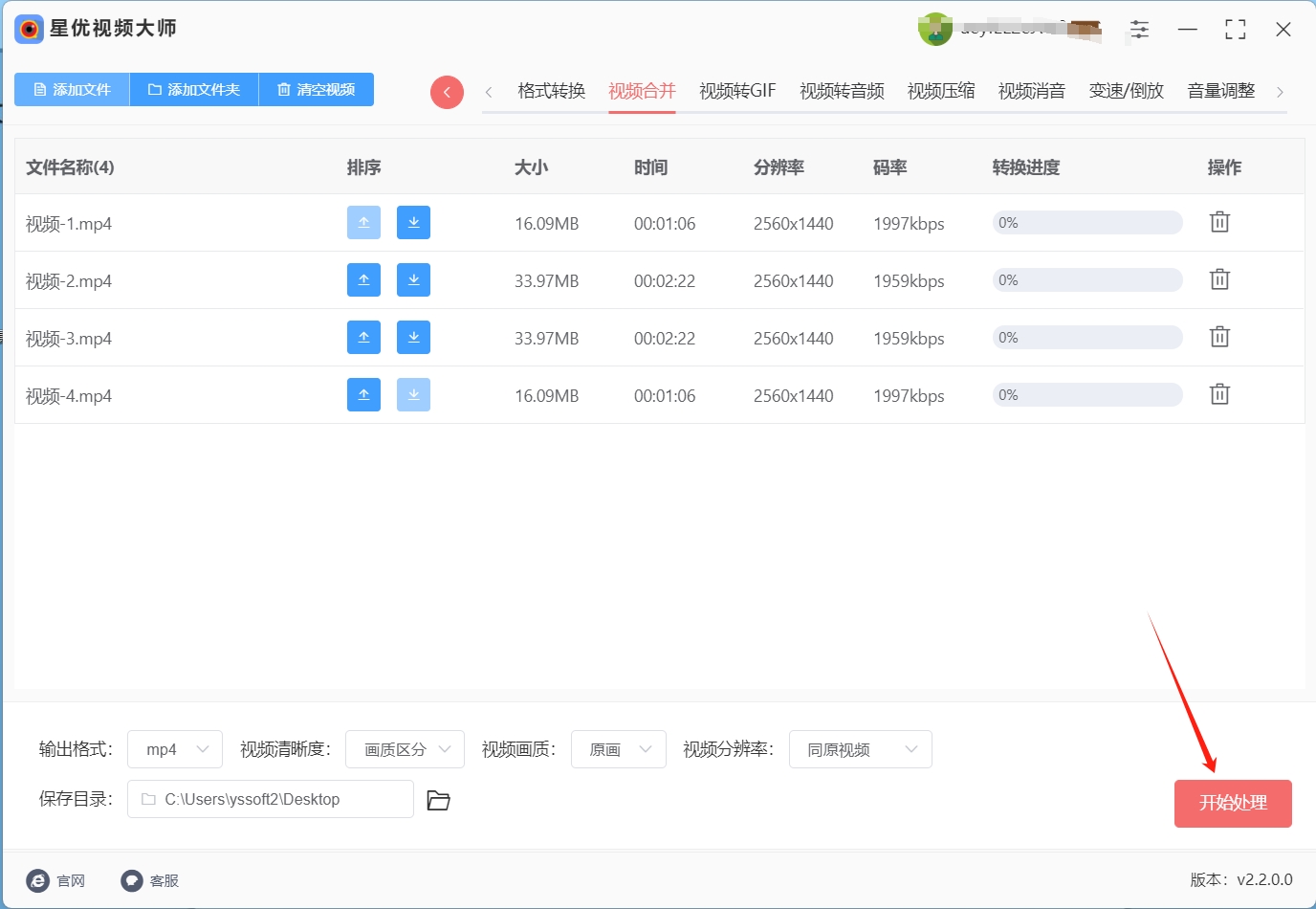Click 1997kbps bitrate of 视频-1.mp4

[909, 224]
